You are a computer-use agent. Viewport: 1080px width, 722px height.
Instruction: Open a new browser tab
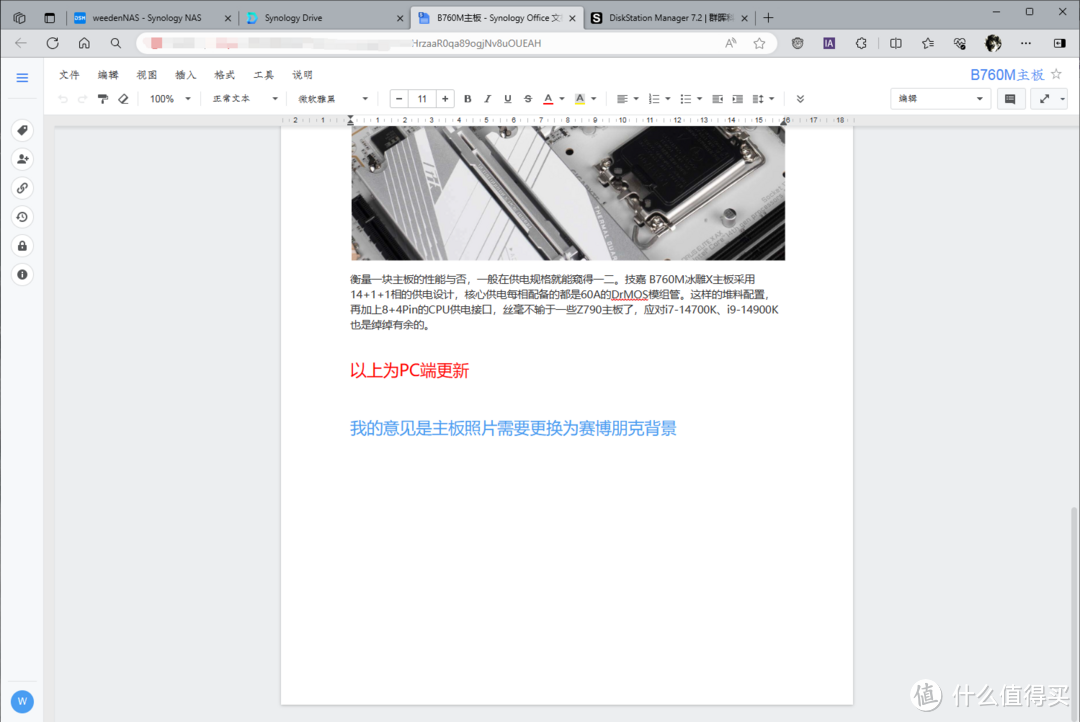(x=769, y=18)
